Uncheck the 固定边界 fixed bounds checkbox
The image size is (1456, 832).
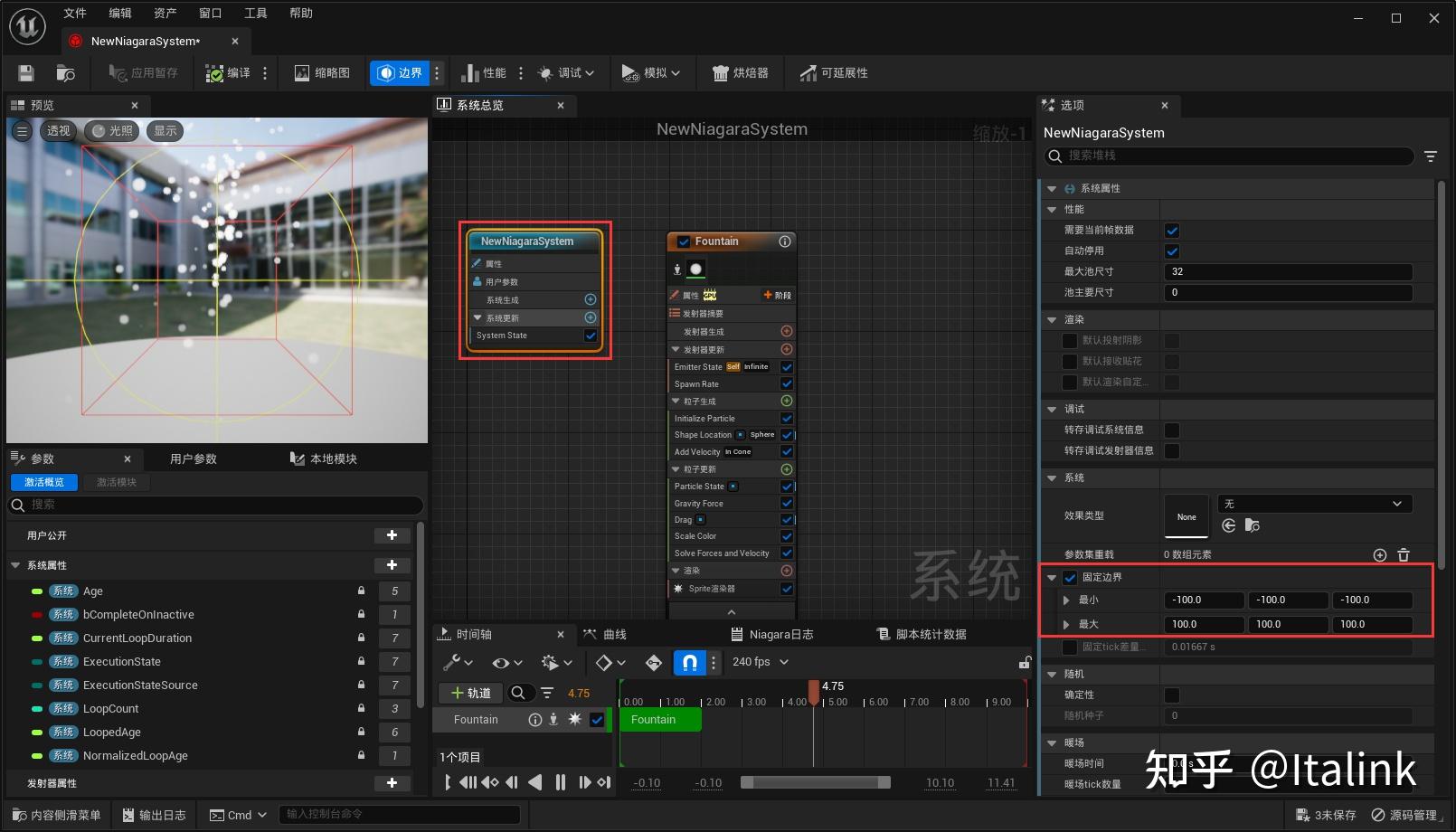click(x=1070, y=577)
